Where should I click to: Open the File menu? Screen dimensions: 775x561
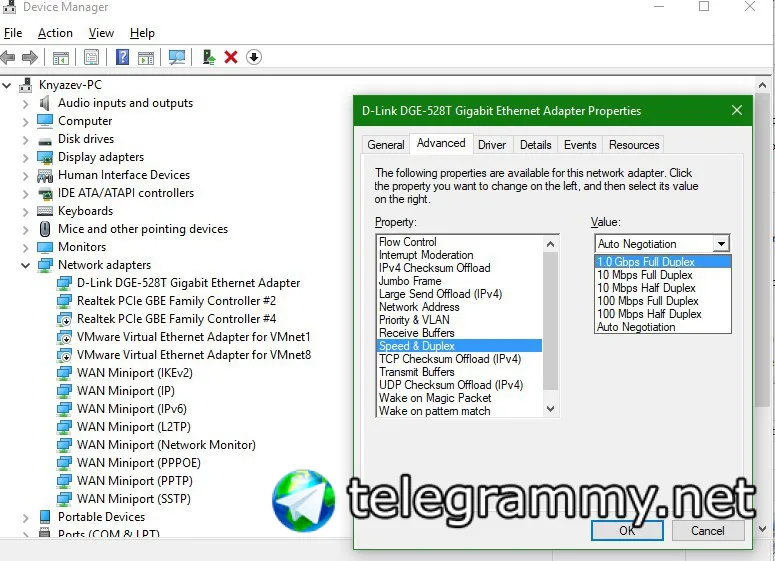[13, 33]
